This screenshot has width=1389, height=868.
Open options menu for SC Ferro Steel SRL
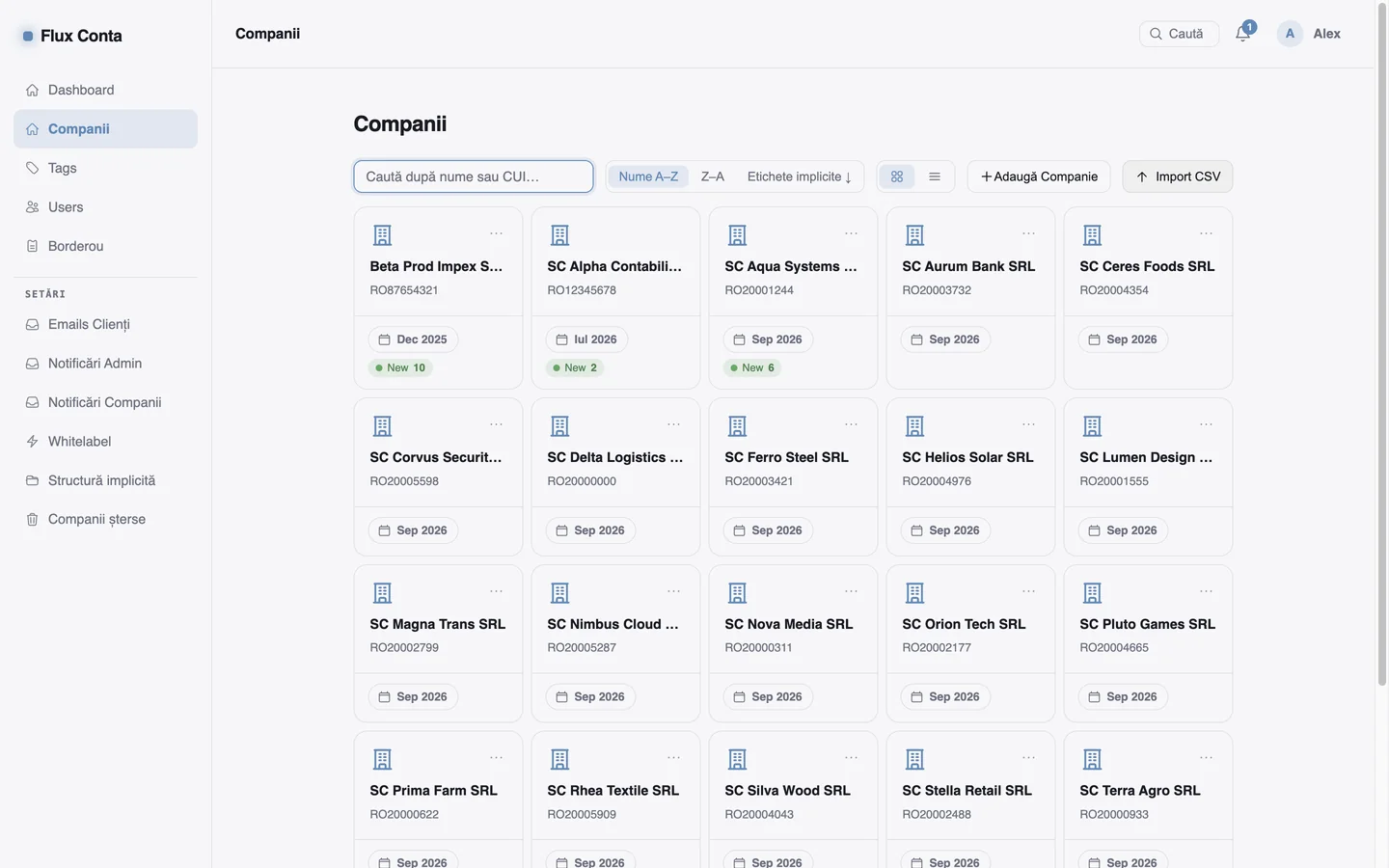coord(851,424)
